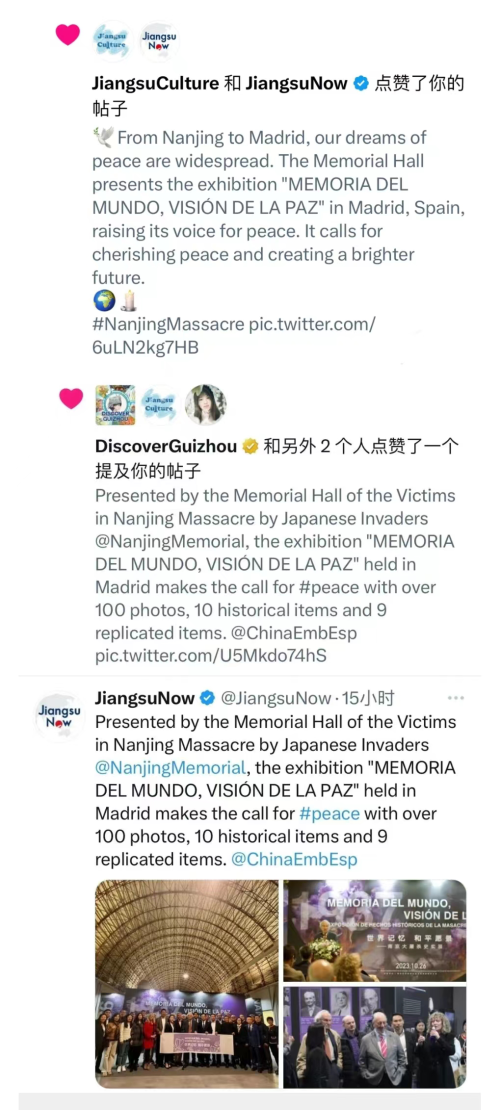Open the photo of men in suits
This screenshot has width=500, height=1110.
tap(375, 1037)
